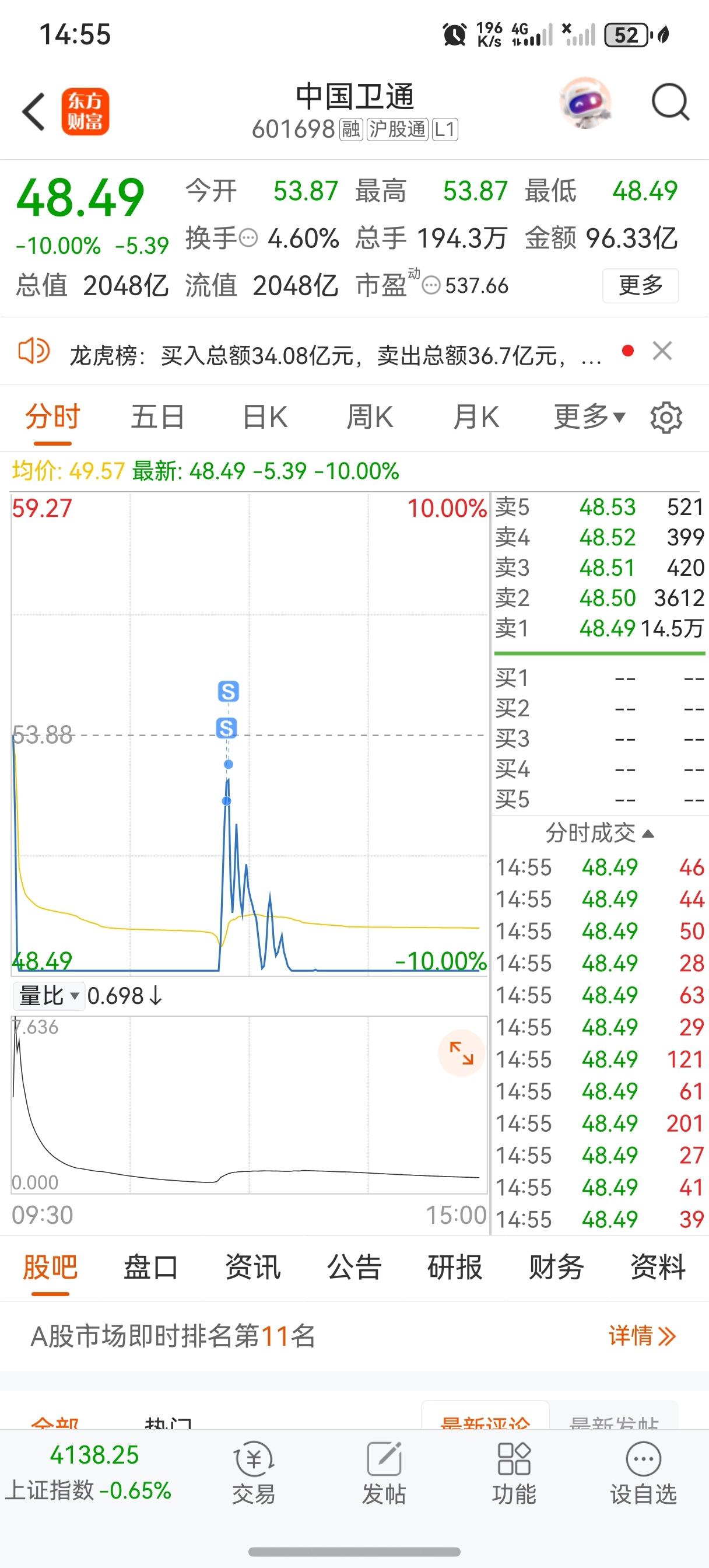Image resolution: width=709 pixels, height=1568 pixels.
Task: Open the robot assistant avatar
Action: [585, 102]
